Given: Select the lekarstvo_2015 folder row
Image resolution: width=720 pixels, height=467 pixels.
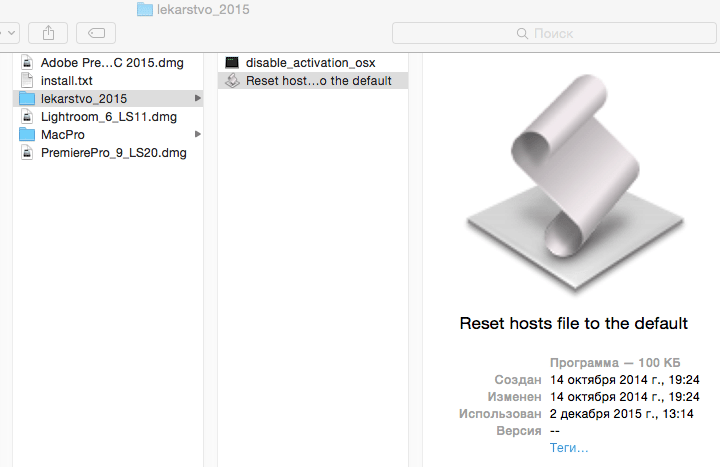Looking at the screenshot, I should (x=108, y=99).
